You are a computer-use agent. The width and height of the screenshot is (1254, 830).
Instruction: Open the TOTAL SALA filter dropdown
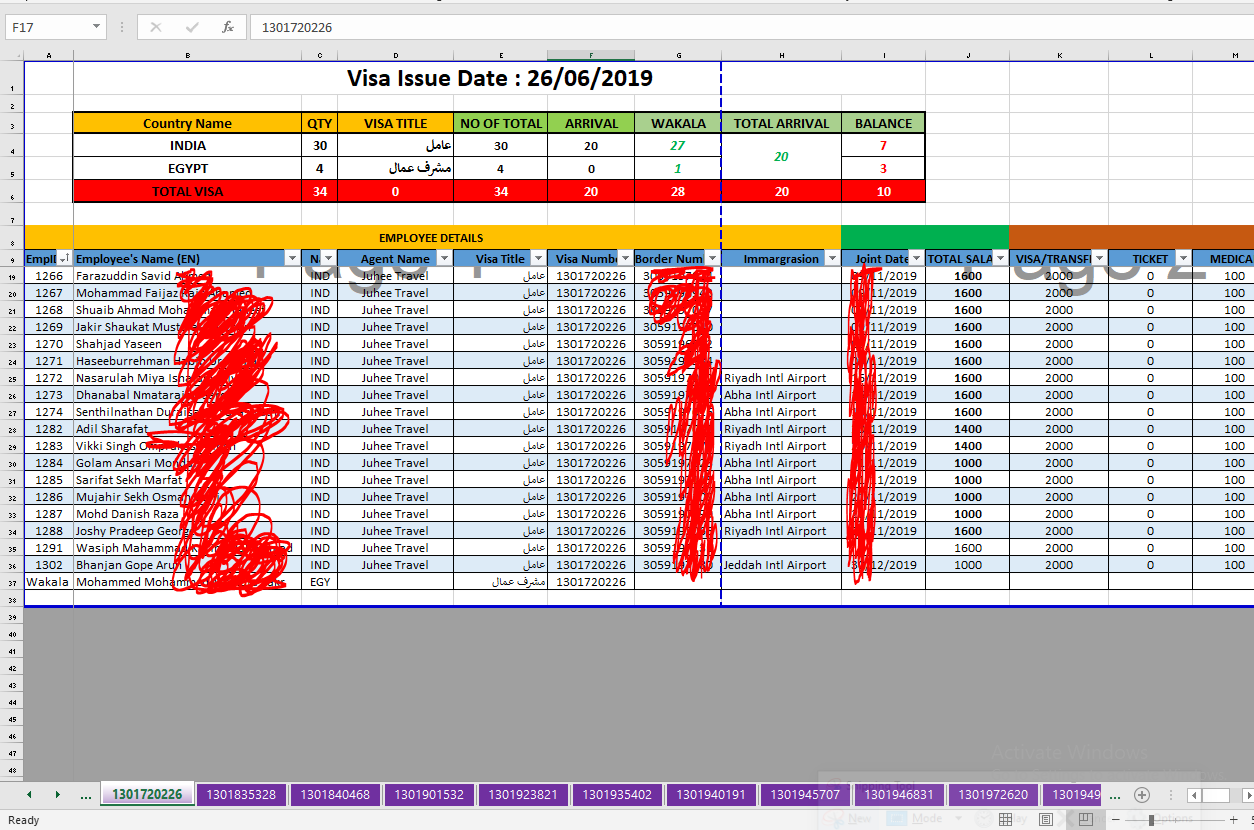pyautogui.click(x=1000, y=259)
